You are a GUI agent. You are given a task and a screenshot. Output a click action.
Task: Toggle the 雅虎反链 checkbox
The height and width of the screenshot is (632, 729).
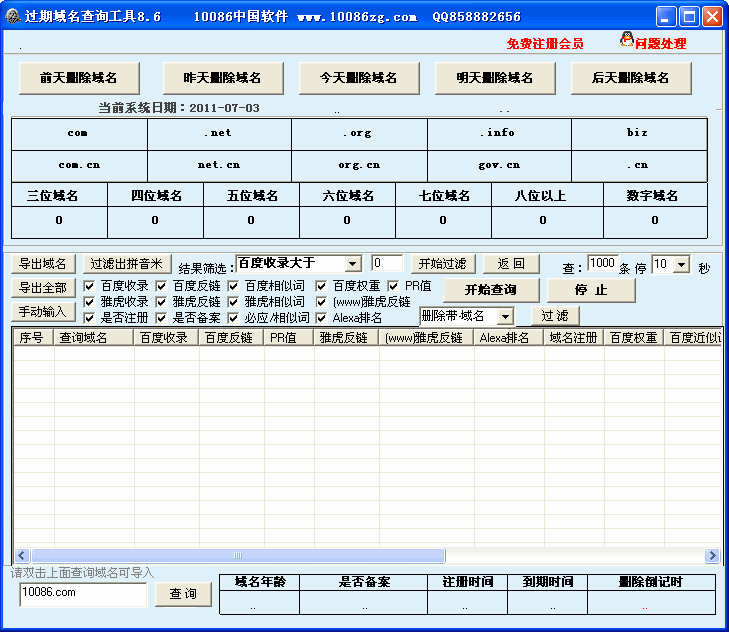(161, 302)
